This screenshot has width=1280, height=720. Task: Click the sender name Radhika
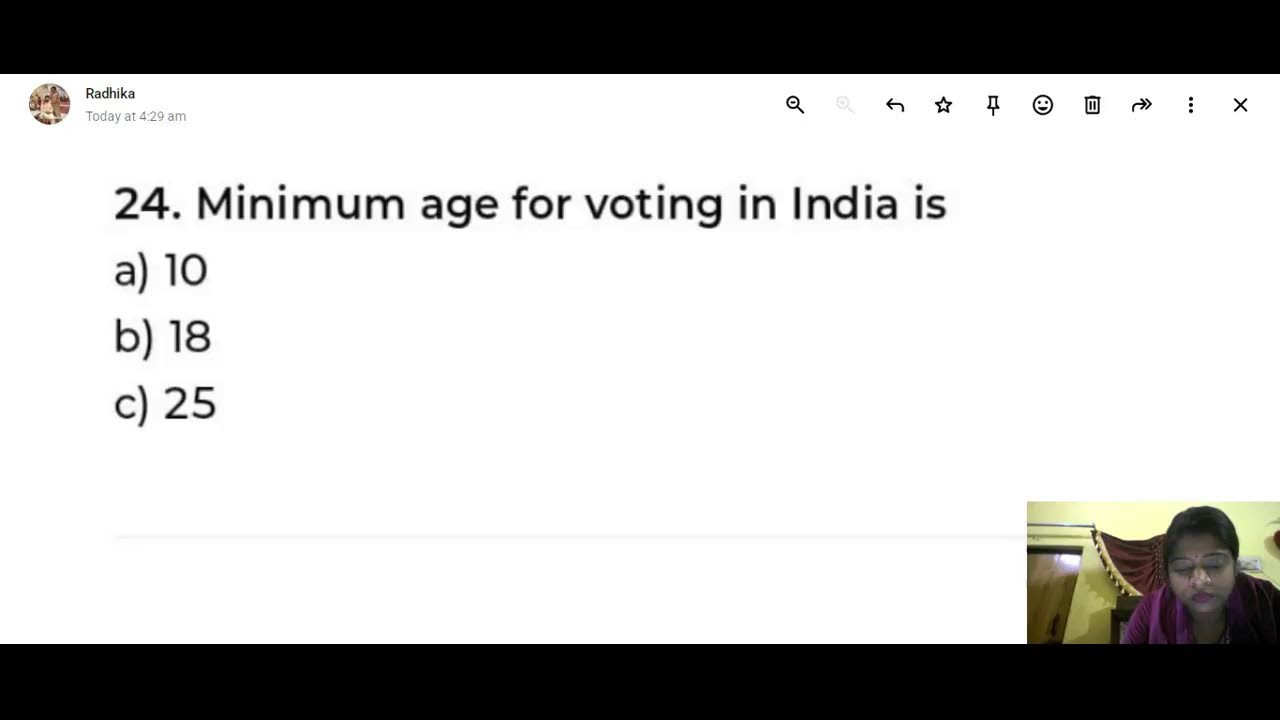[110, 93]
